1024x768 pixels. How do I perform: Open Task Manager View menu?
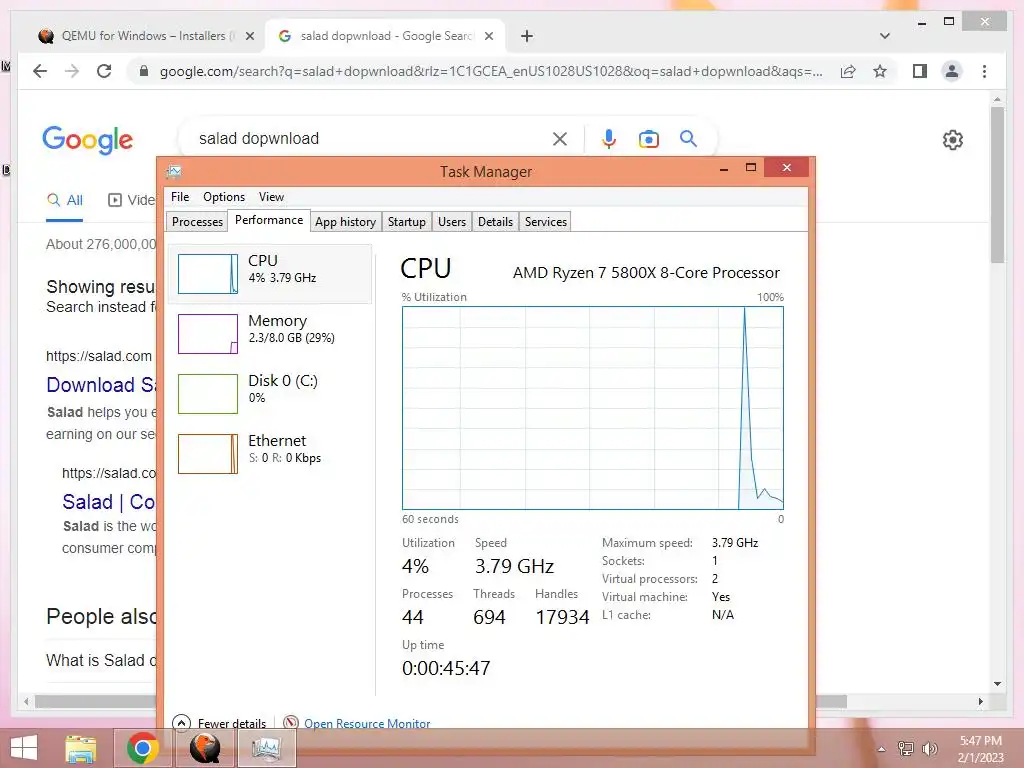(x=271, y=197)
